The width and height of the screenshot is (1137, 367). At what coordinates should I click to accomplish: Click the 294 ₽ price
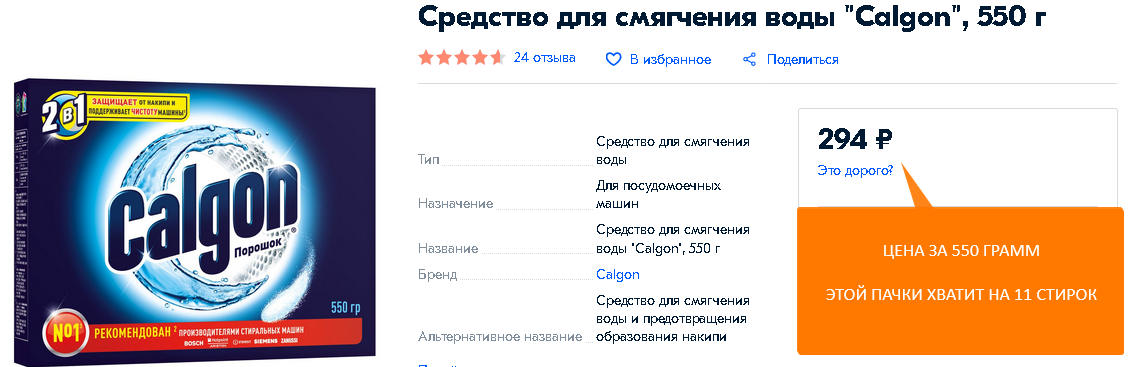tap(855, 139)
